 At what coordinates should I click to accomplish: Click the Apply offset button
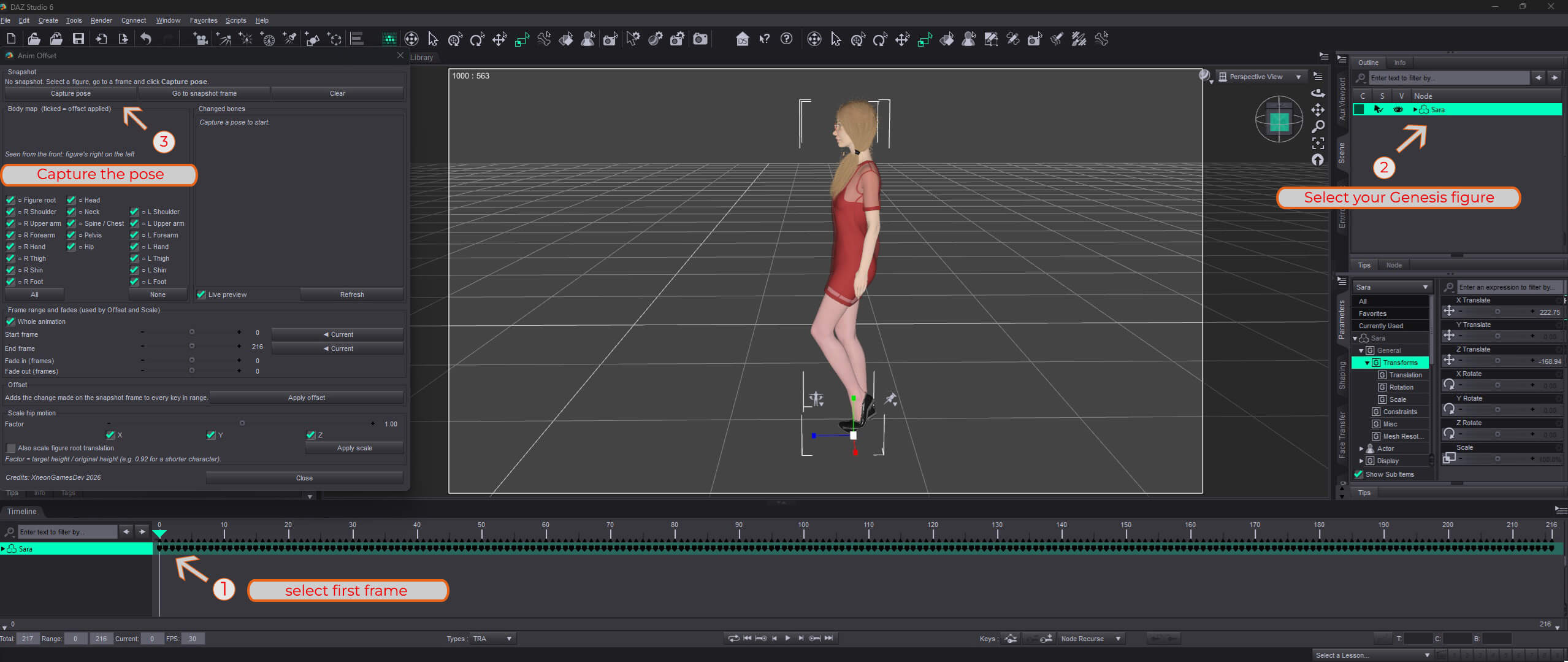pos(307,398)
